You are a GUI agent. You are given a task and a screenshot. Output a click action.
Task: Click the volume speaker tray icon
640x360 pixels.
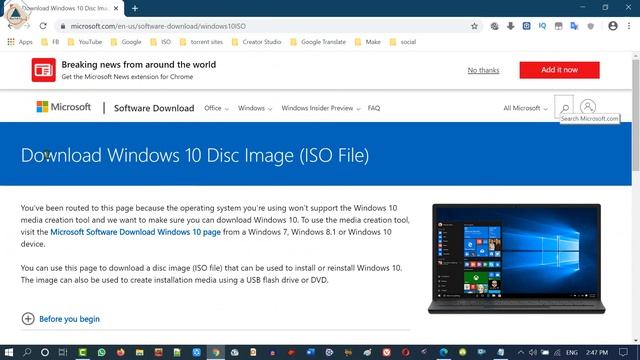pyautogui.click(x=533, y=352)
